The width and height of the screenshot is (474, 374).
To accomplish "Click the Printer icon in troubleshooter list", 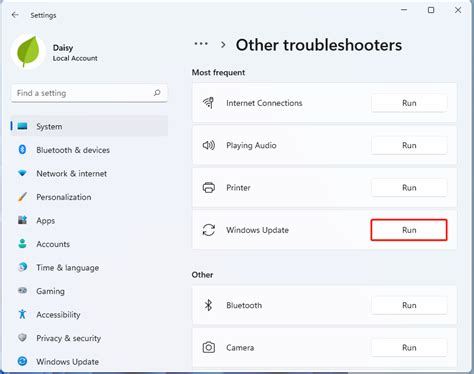I will pos(209,187).
